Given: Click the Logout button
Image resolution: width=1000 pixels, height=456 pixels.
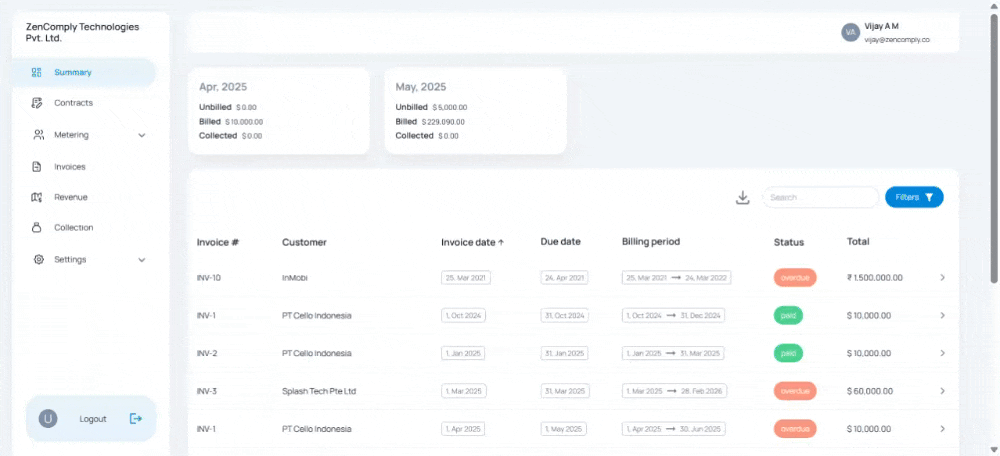Looking at the screenshot, I should coord(91,418).
